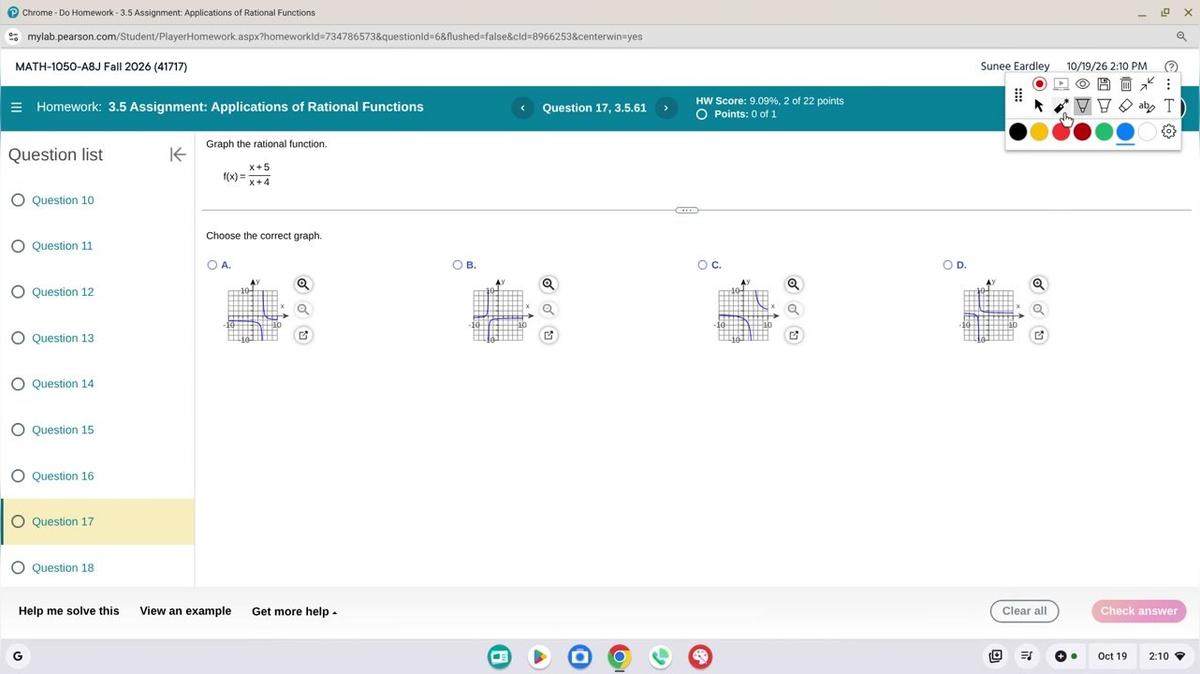Select answer option D radio button
The image size is (1200, 674).
point(947,265)
